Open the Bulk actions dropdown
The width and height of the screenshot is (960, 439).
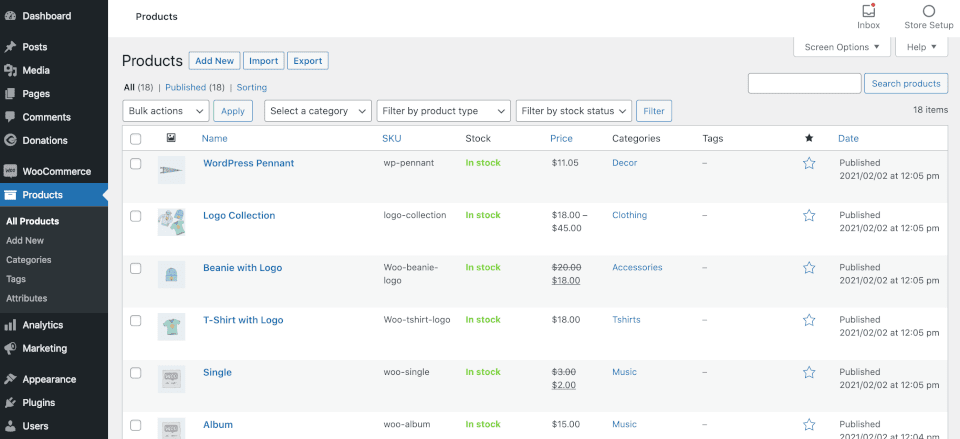(x=166, y=111)
